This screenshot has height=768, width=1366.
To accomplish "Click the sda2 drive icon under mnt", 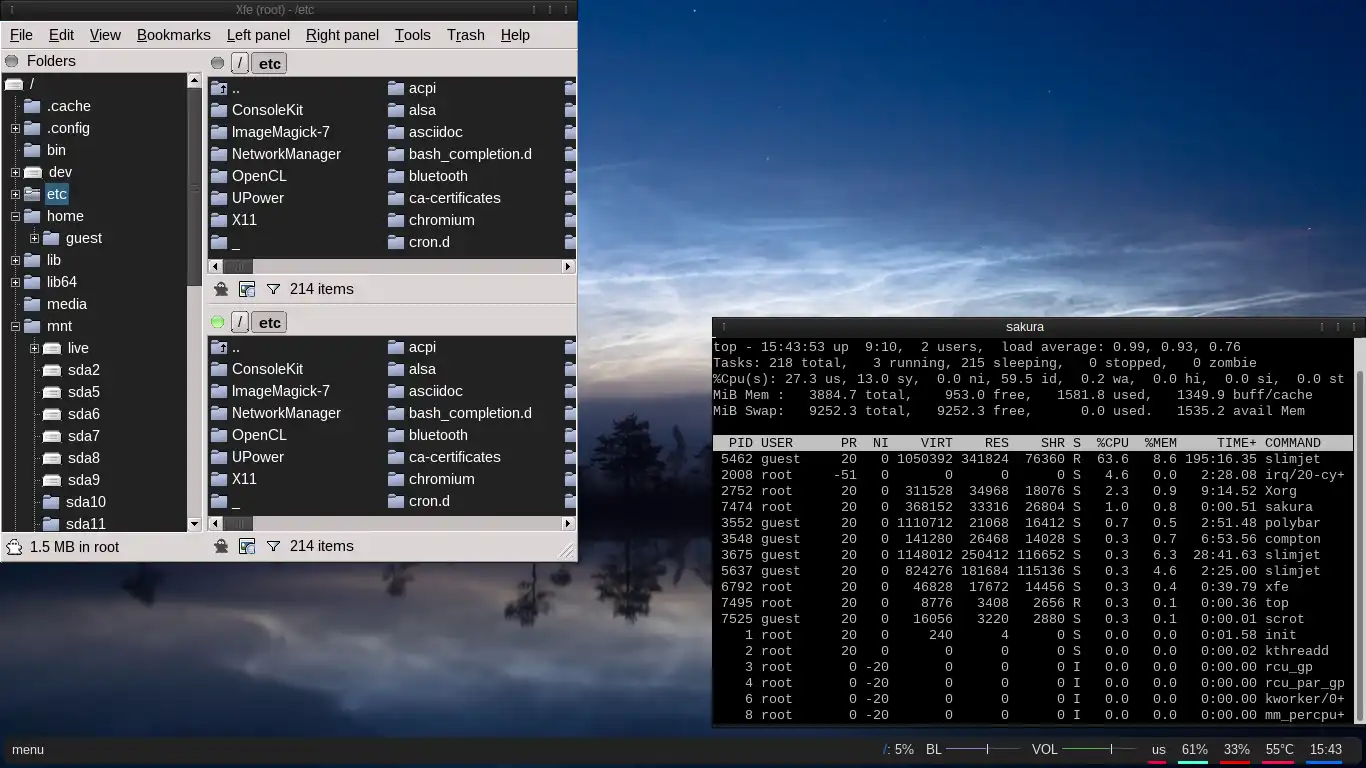I will (x=52, y=370).
